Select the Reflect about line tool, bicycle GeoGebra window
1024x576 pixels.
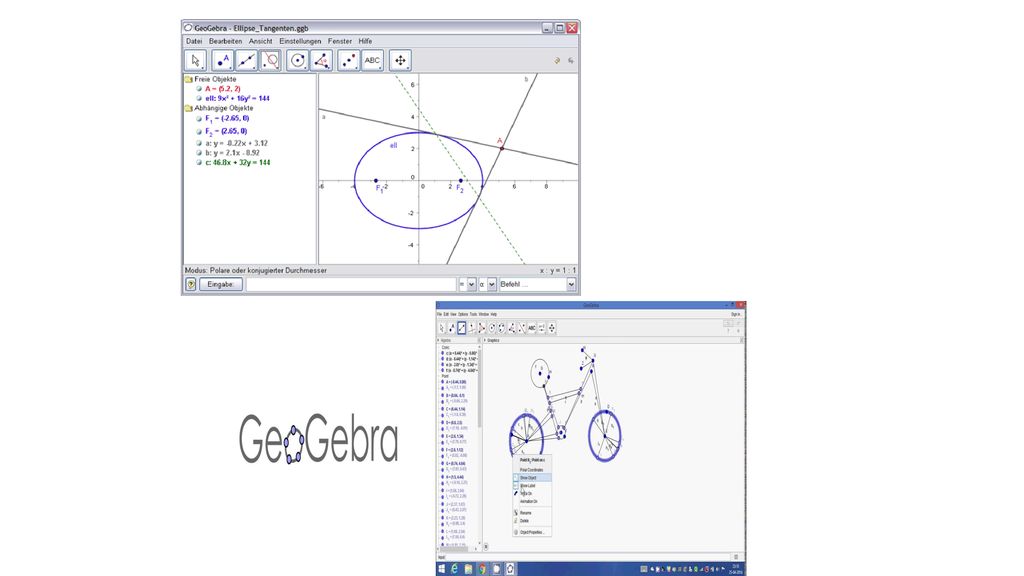coord(522,328)
